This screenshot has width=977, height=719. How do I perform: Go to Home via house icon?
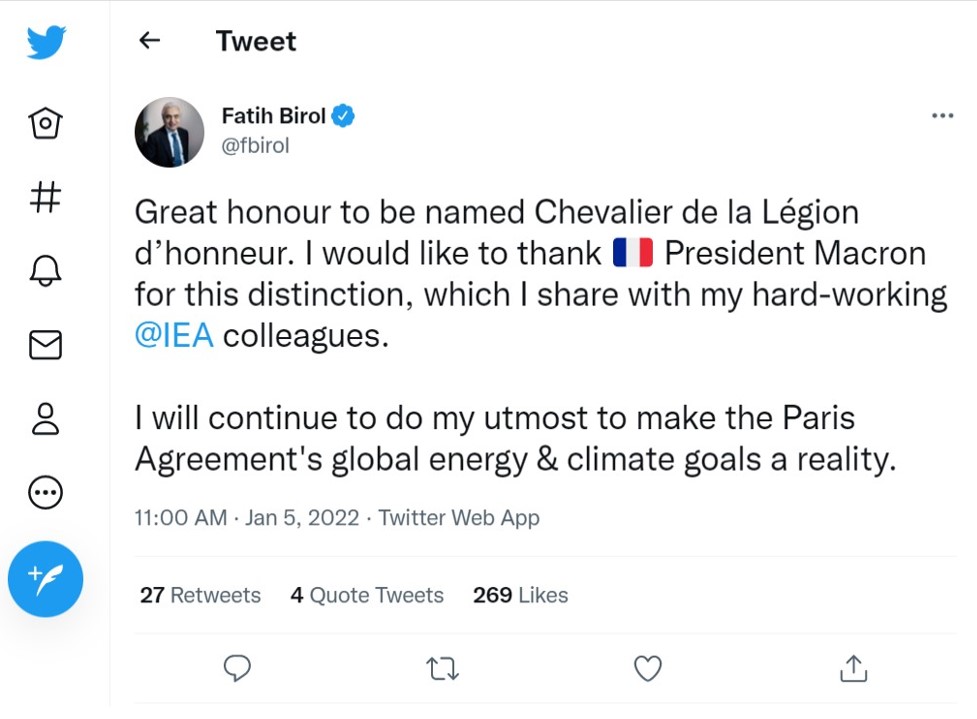tap(46, 123)
